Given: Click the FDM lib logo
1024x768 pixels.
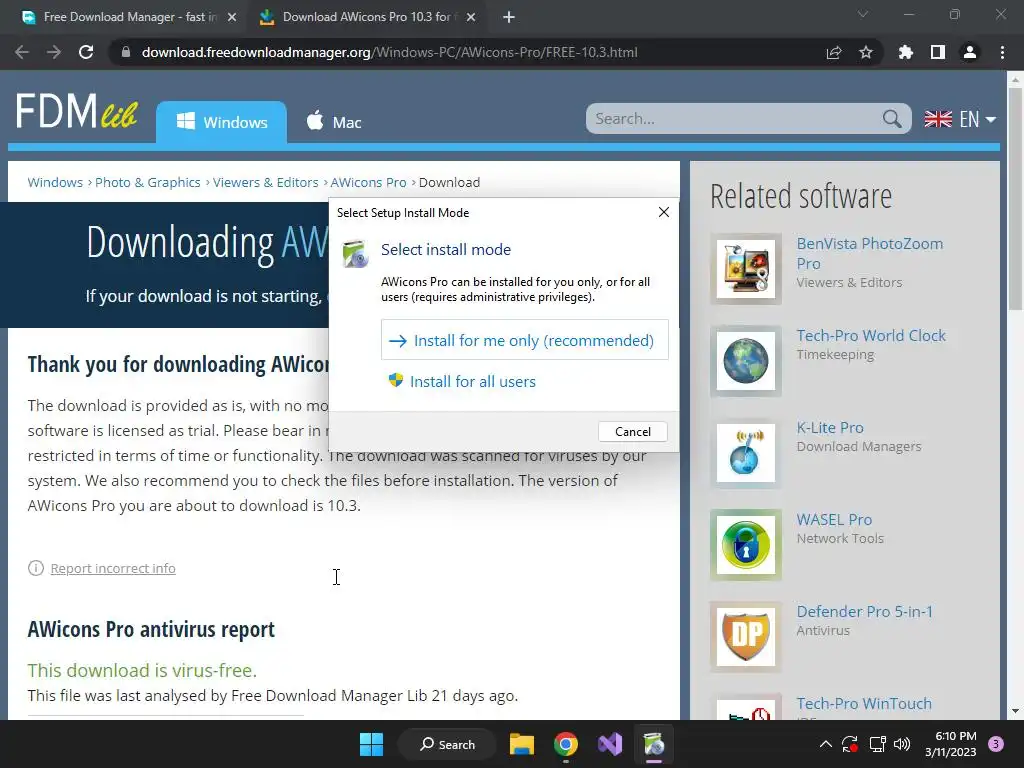Looking at the screenshot, I should (x=76, y=112).
